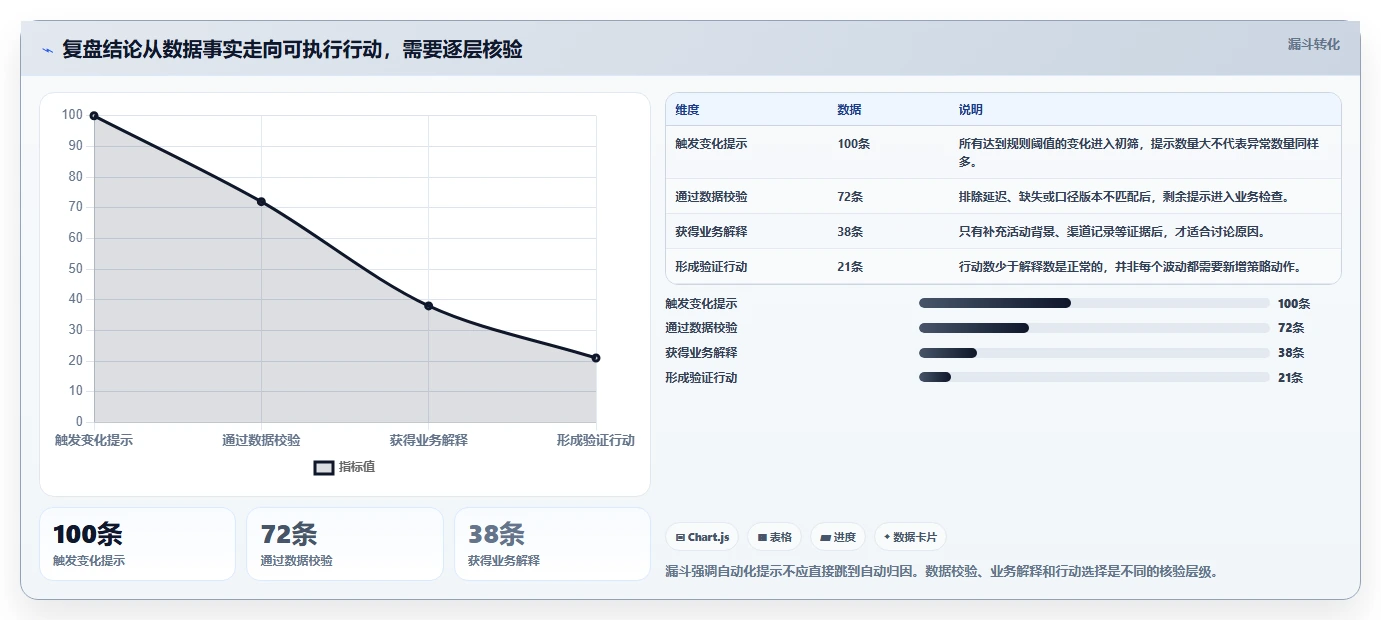The image size is (1381, 620).
Task: Click the description starting 只有补充活动背景
Action: click(x=1112, y=232)
